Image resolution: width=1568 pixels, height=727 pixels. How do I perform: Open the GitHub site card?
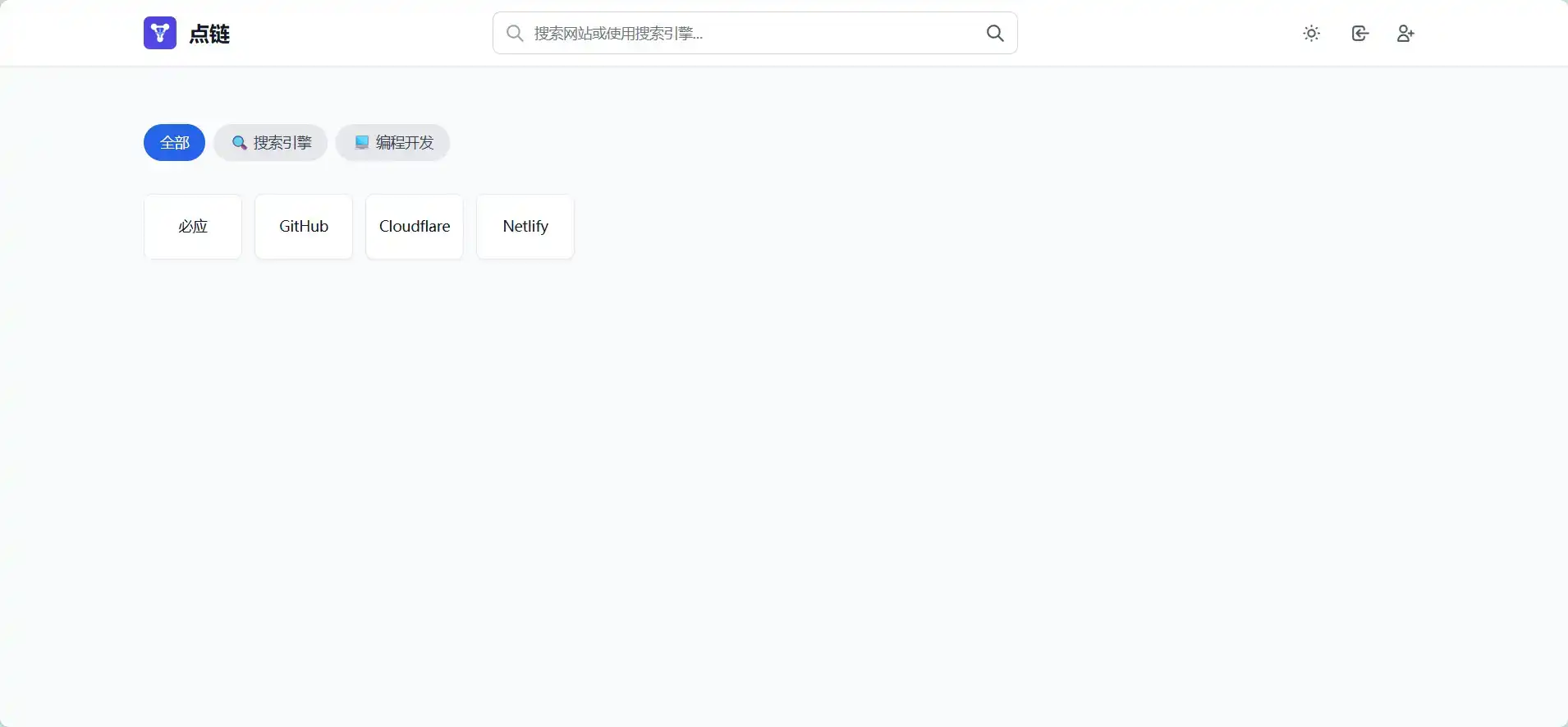coord(304,227)
